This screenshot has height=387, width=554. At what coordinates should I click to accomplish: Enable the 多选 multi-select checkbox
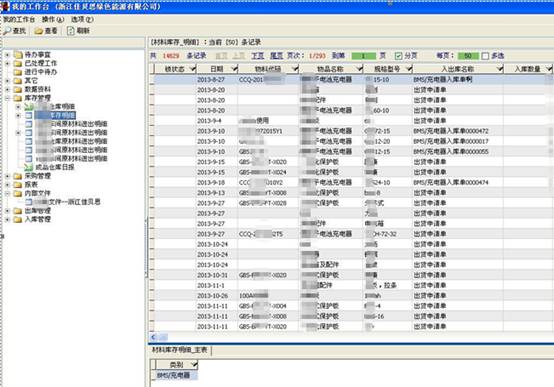coord(485,56)
